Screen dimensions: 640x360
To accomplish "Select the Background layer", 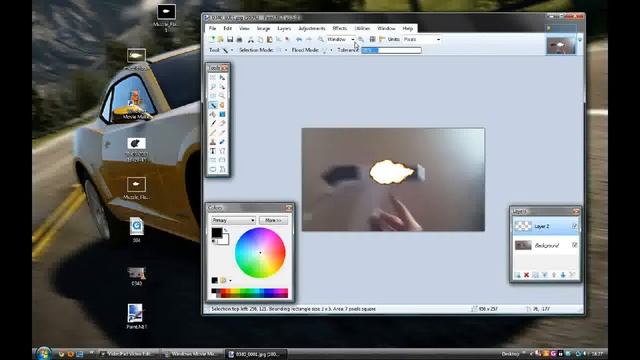I will (x=545, y=245).
